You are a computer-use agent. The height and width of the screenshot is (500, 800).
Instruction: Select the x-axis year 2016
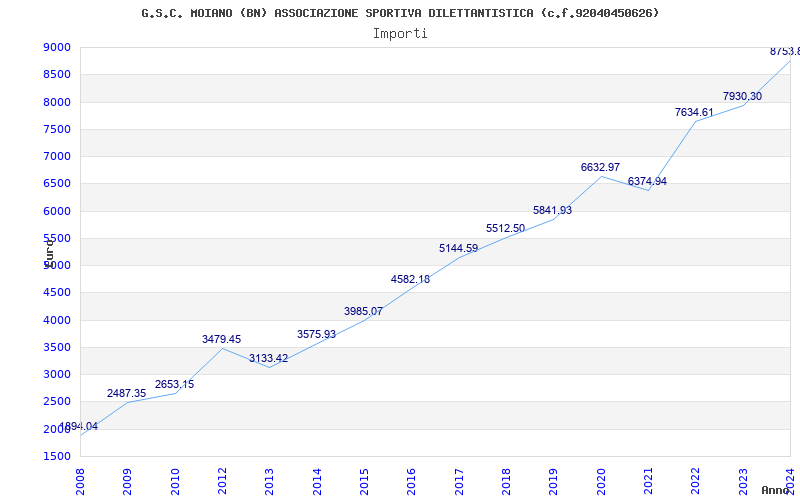411,482
